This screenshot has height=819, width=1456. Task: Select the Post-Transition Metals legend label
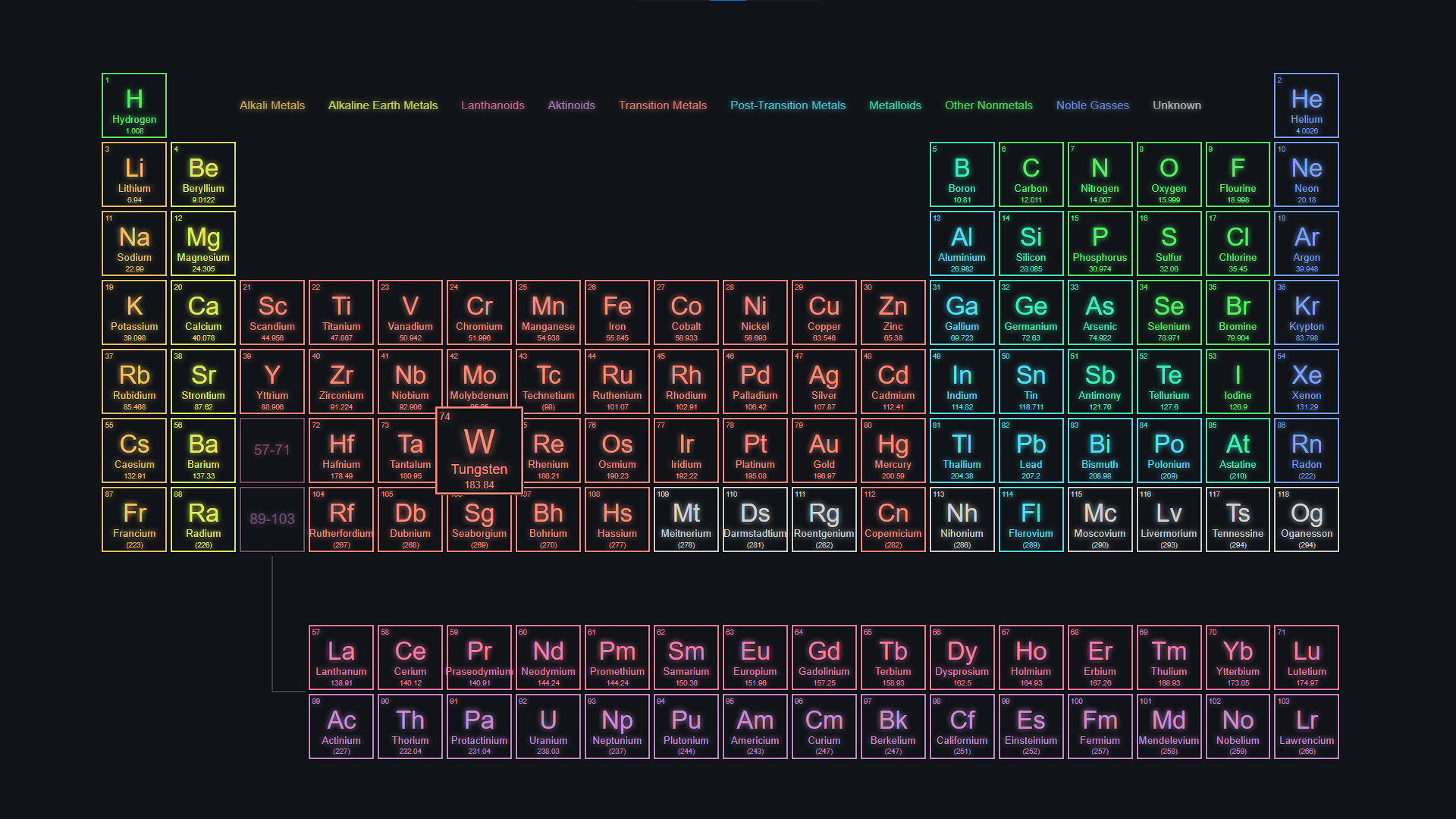click(x=787, y=105)
